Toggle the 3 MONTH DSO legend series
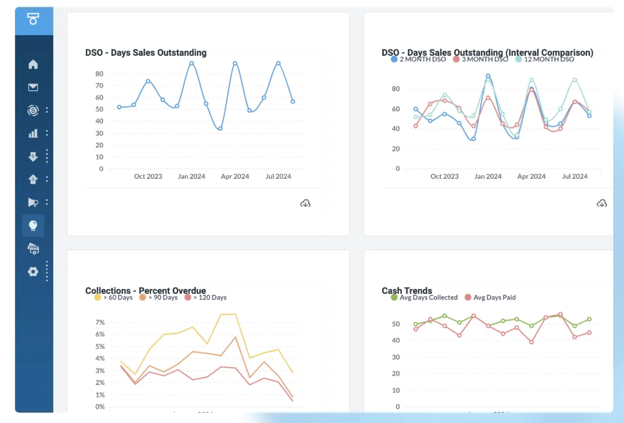This screenshot has width=624, height=423. tap(482, 60)
